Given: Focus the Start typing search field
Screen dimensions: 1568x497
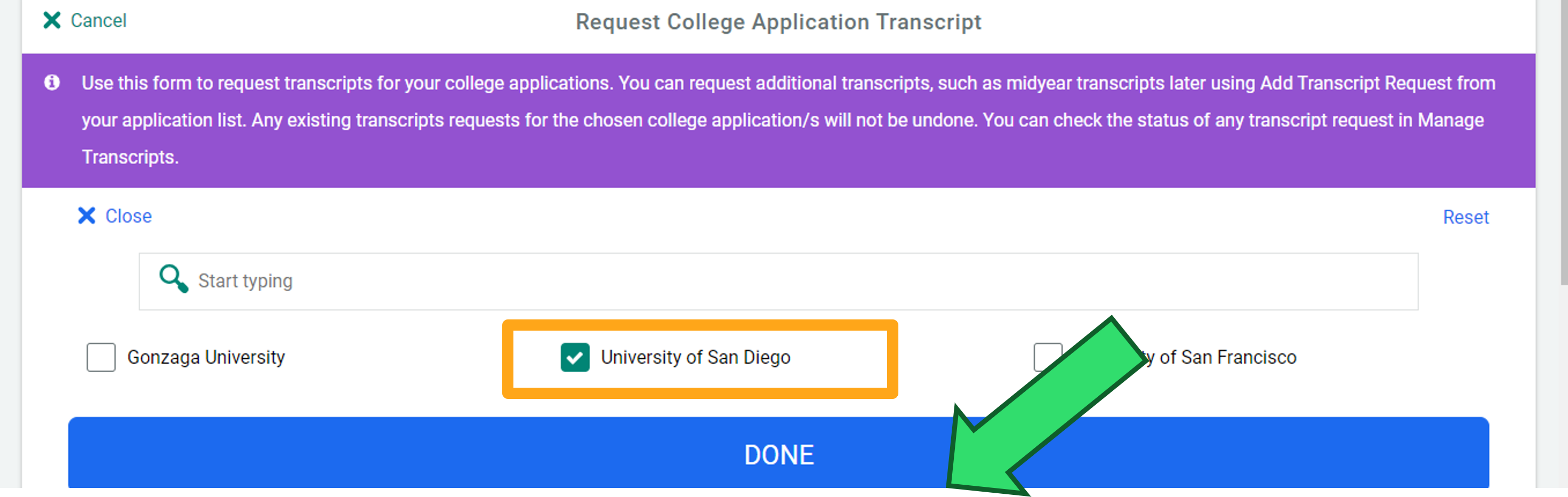Looking at the screenshot, I should tap(778, 282).
